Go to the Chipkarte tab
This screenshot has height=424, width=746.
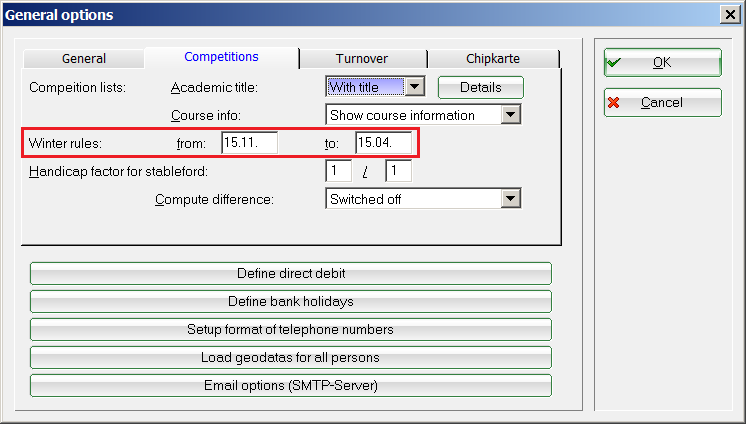[493, 59]
